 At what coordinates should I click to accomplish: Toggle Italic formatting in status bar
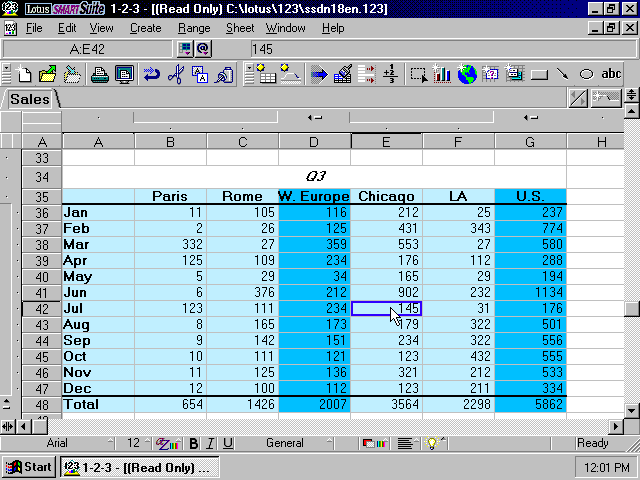[x=210, y=443]
